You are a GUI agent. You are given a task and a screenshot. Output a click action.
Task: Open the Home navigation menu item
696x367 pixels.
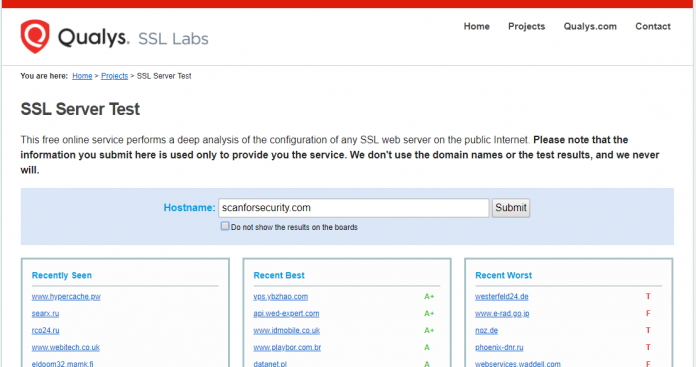[x=476, y=26]
